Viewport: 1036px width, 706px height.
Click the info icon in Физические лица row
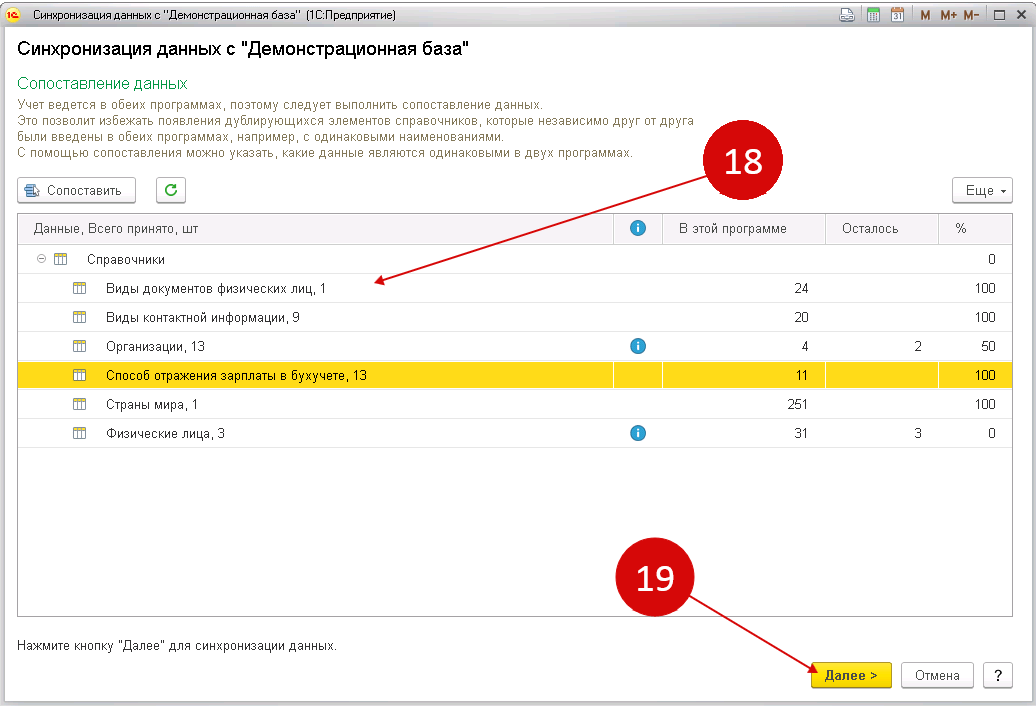[638, 433]
